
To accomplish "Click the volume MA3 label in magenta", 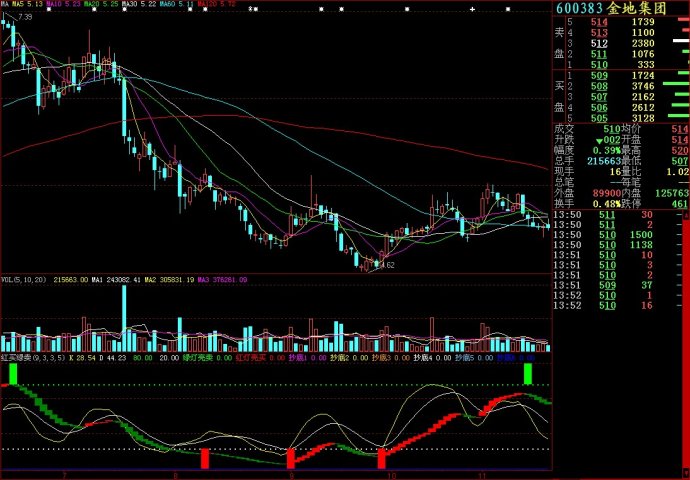I will [223, 280].
